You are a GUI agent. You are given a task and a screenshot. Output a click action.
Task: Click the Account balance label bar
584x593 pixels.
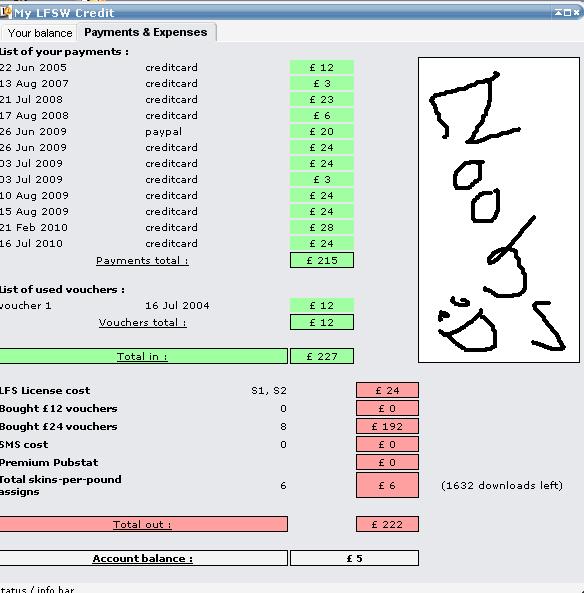point(144,558)
